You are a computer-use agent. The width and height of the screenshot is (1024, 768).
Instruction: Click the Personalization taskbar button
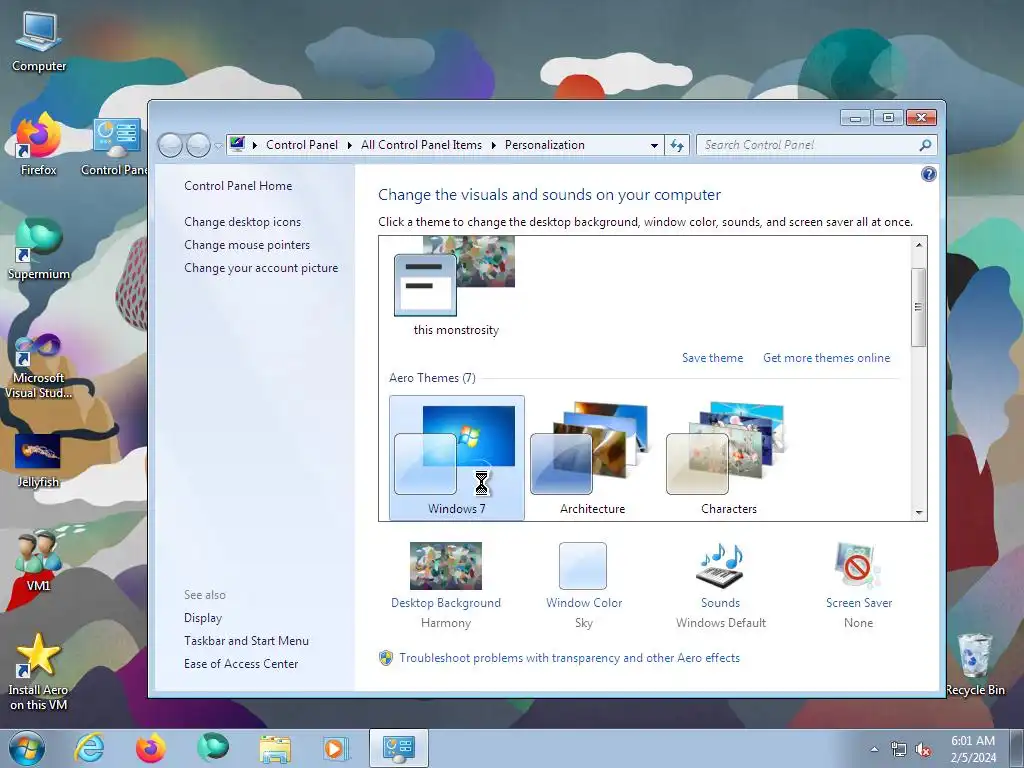[x=399, y=748]
